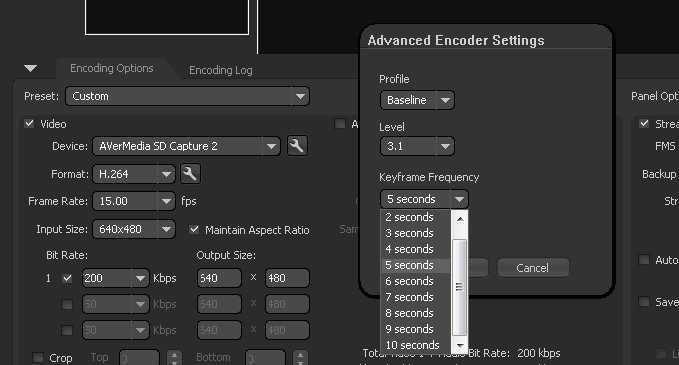Open the Level dropdown showing 3.1

click(417, 146)
